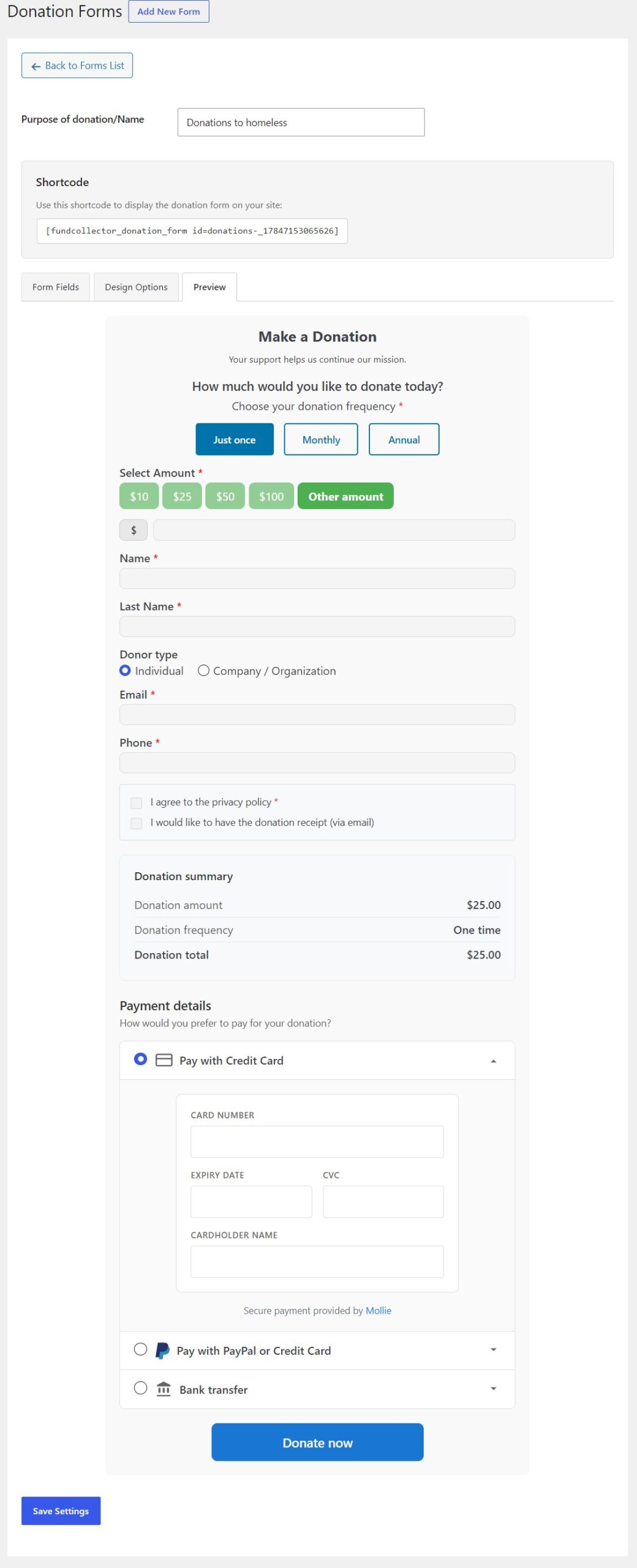Screen dimensions: 637x1568
Task: Click the Expiry Date field
Action: 251,1201
